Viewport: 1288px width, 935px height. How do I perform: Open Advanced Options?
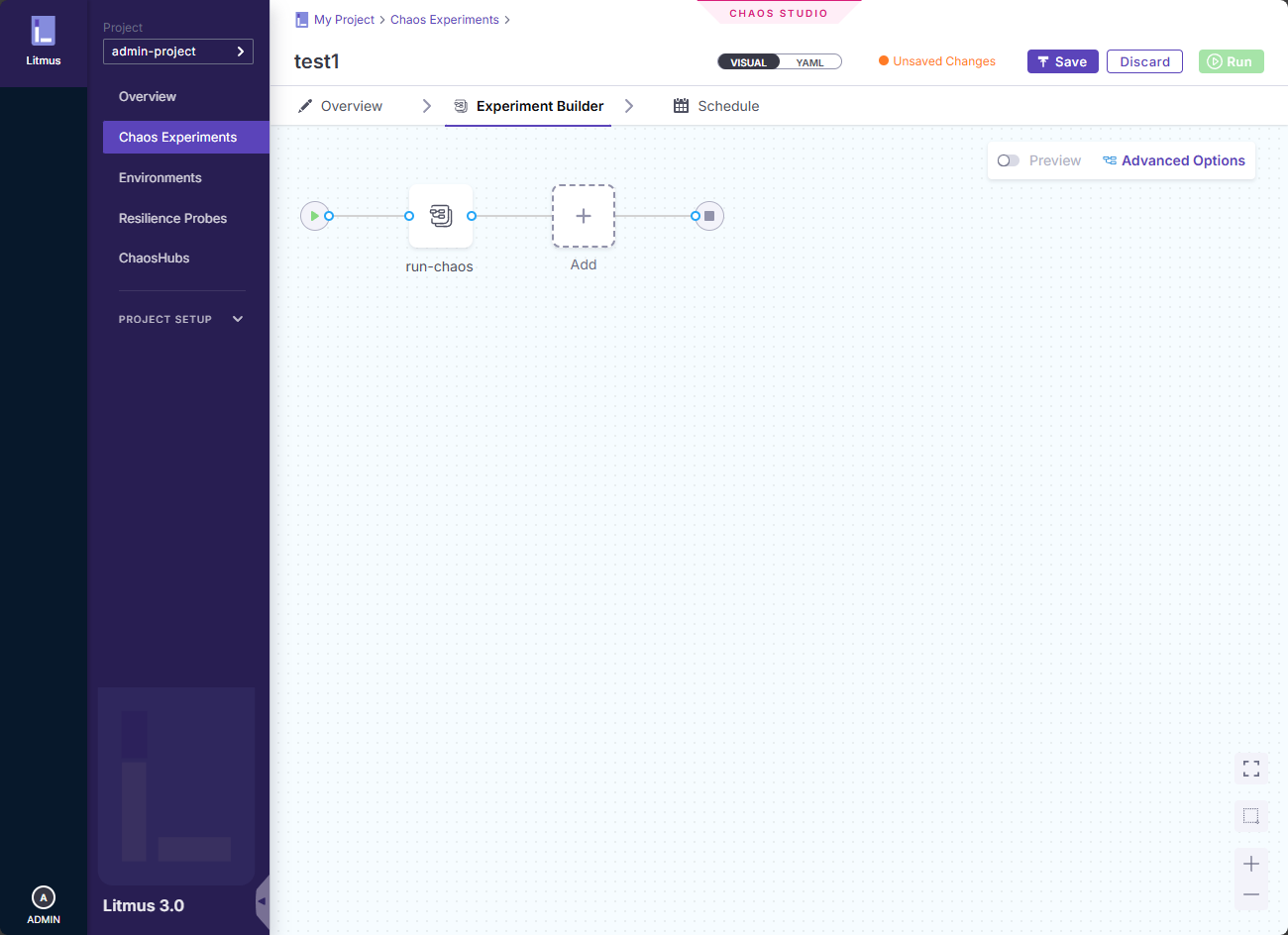point(1174,160)
